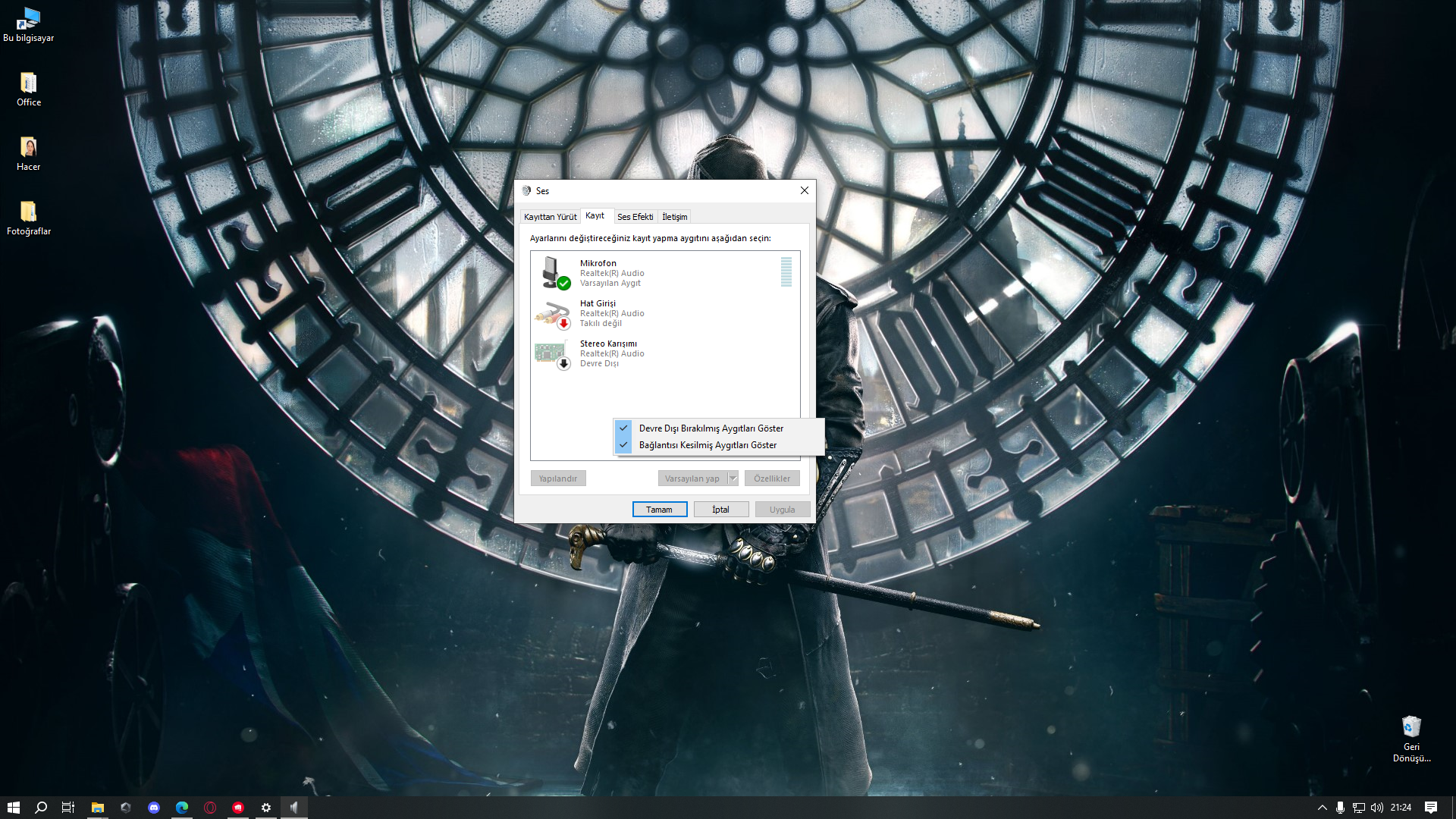1456x819 pixels.
Task: Open the notification action center
Action: point(1431,808)
